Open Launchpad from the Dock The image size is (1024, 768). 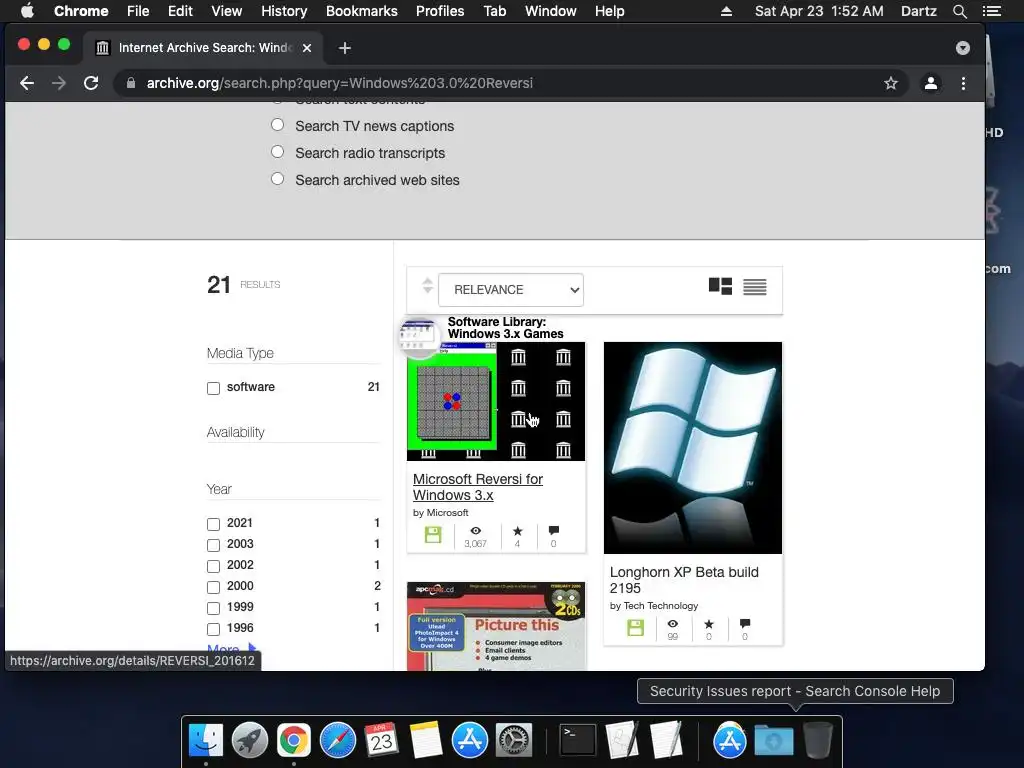(x=249, y=740)
